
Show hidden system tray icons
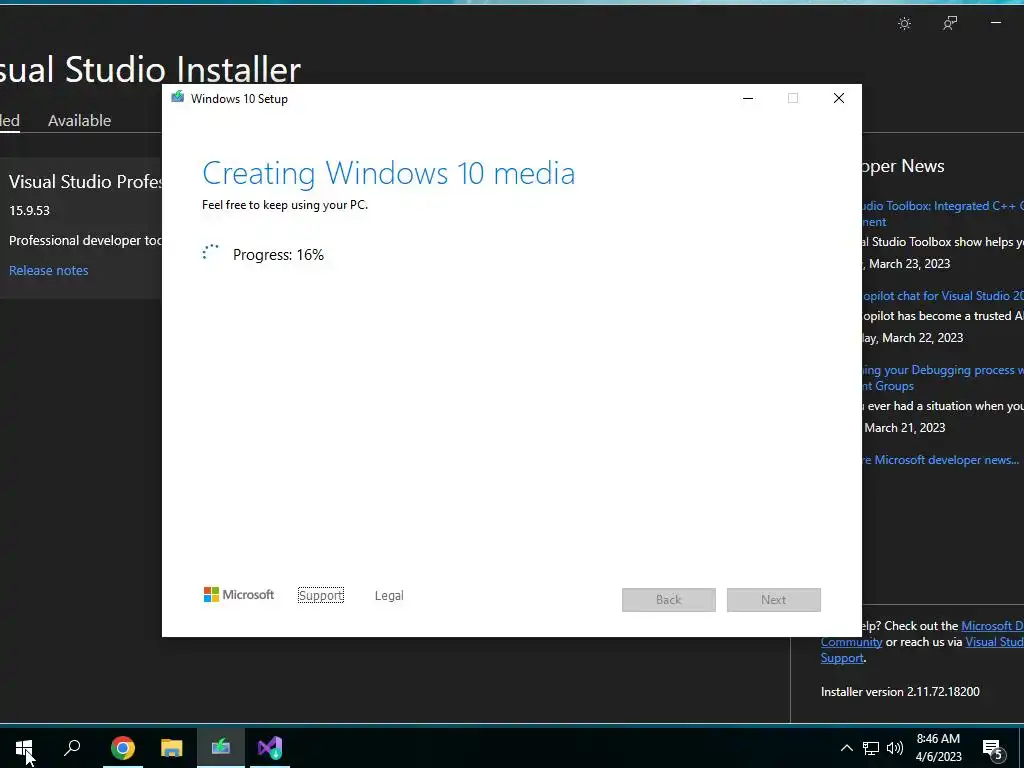pyautogui.click(x=846, y=748)
